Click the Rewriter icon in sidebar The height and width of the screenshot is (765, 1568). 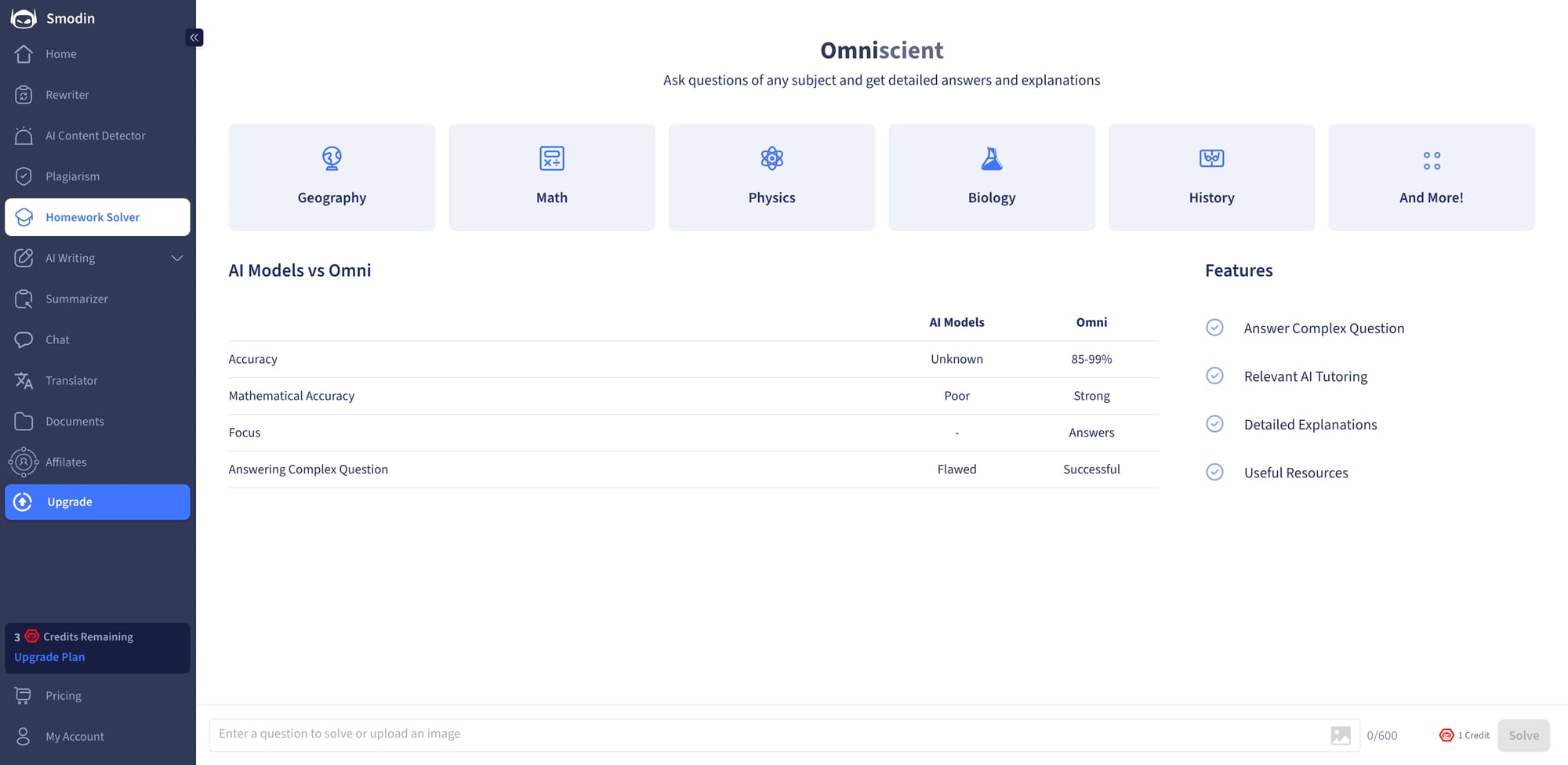24,95
